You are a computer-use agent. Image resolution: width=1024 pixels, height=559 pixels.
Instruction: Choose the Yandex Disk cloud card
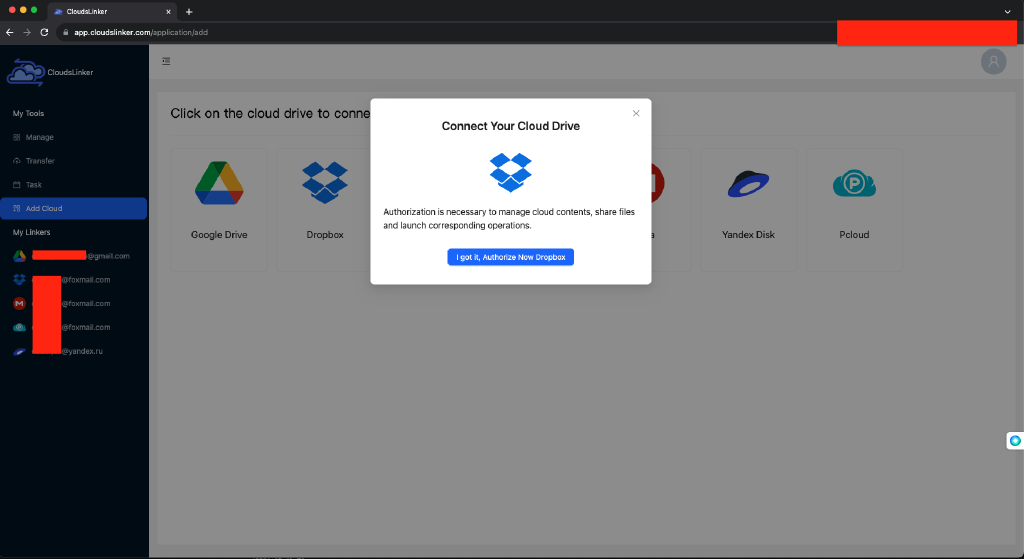pos(748,210)
